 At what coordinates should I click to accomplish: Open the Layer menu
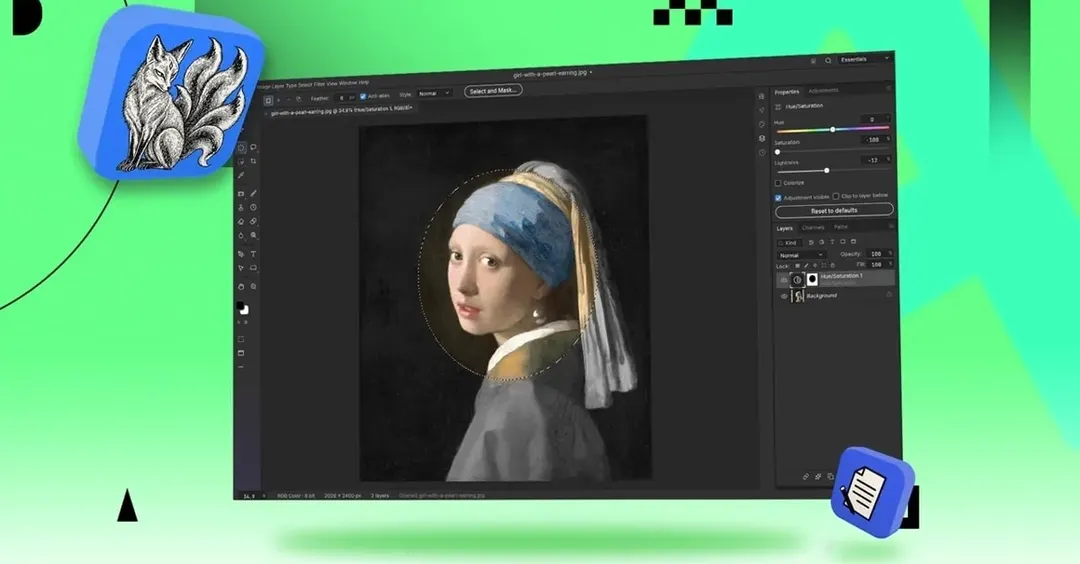[x=276, y=87]
